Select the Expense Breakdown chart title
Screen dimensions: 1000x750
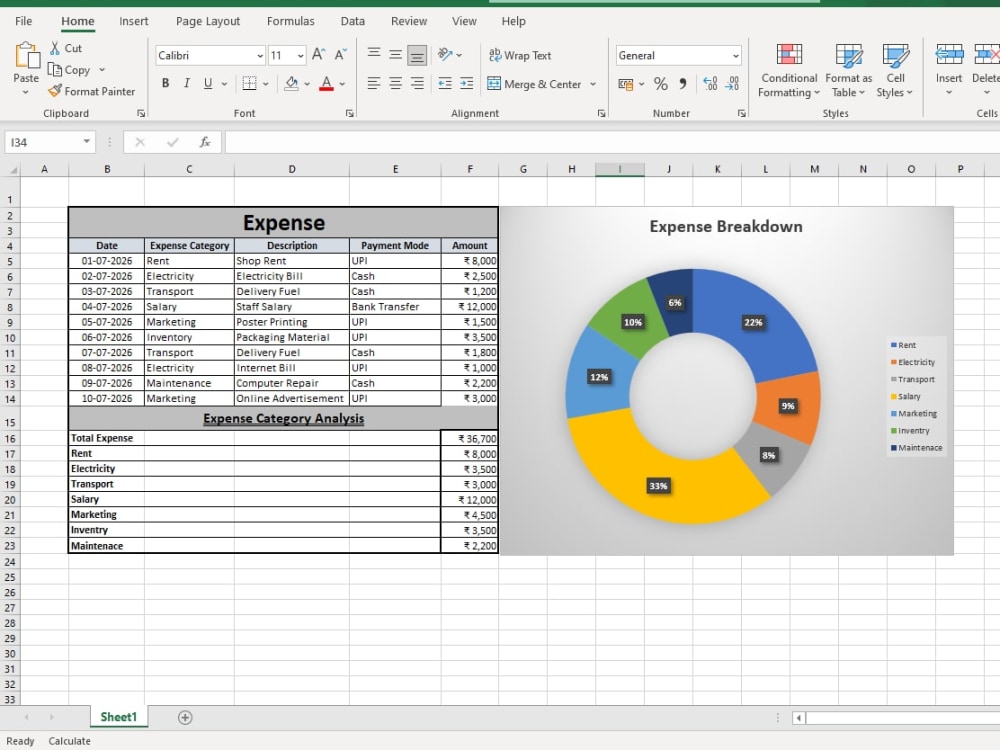(726, 226)
